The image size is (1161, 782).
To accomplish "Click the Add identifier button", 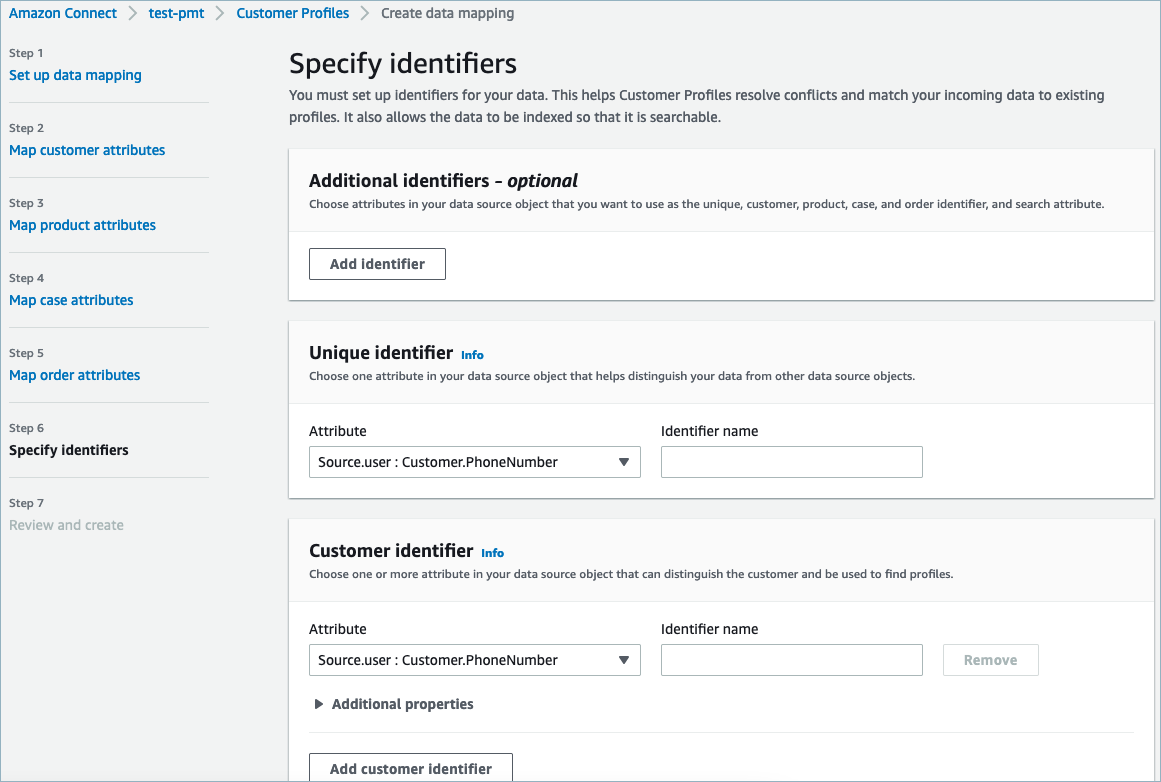I will pyautogui.click(x=377, y=264).
